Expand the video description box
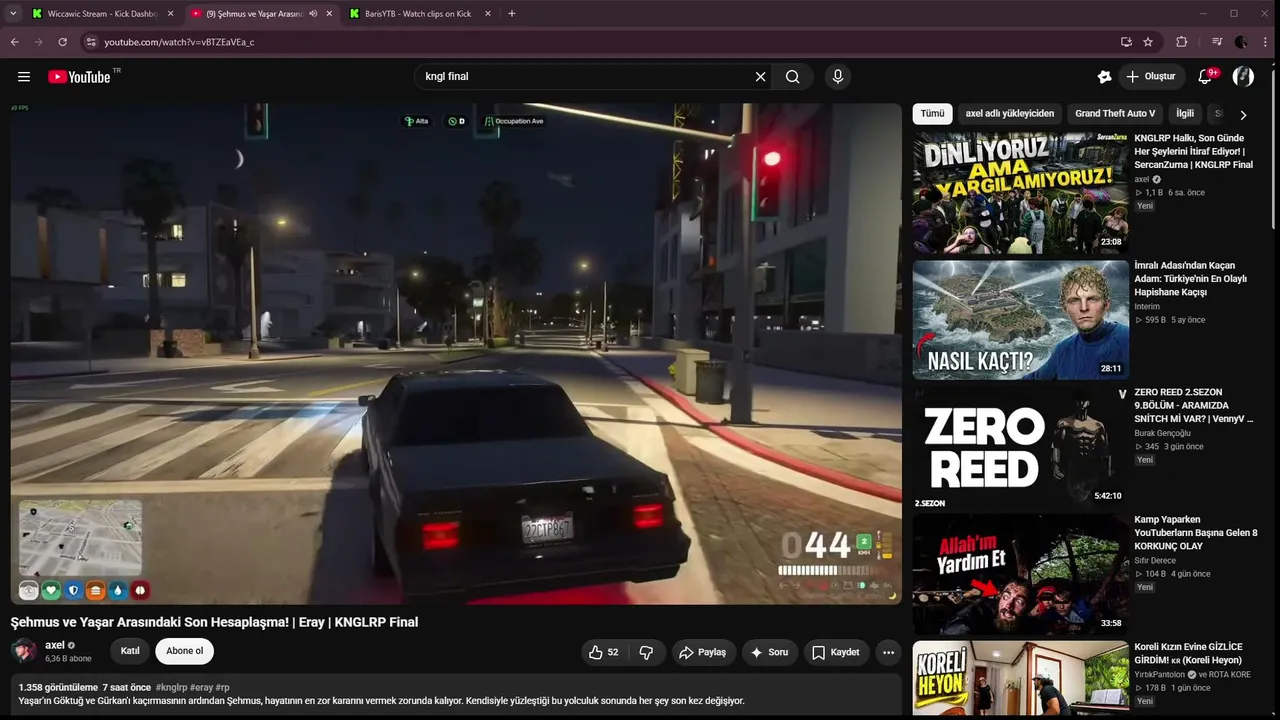The width and height of the screenshot is (1280, 720). coord(456,694)
